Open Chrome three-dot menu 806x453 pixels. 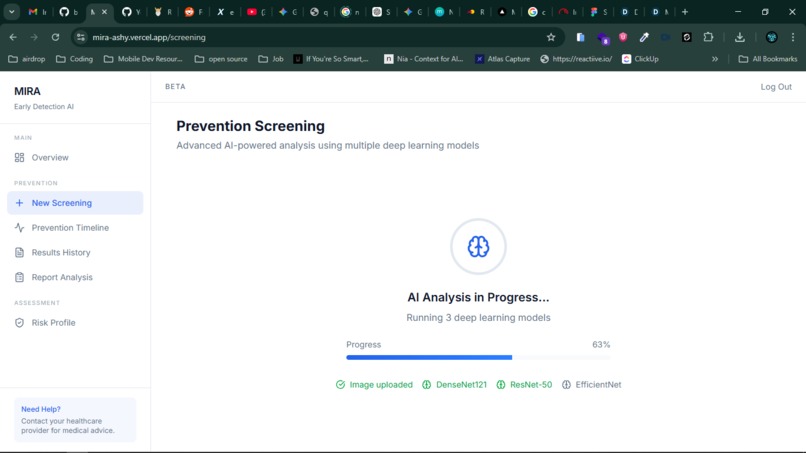pyautogui.click(x=793, y=37)
